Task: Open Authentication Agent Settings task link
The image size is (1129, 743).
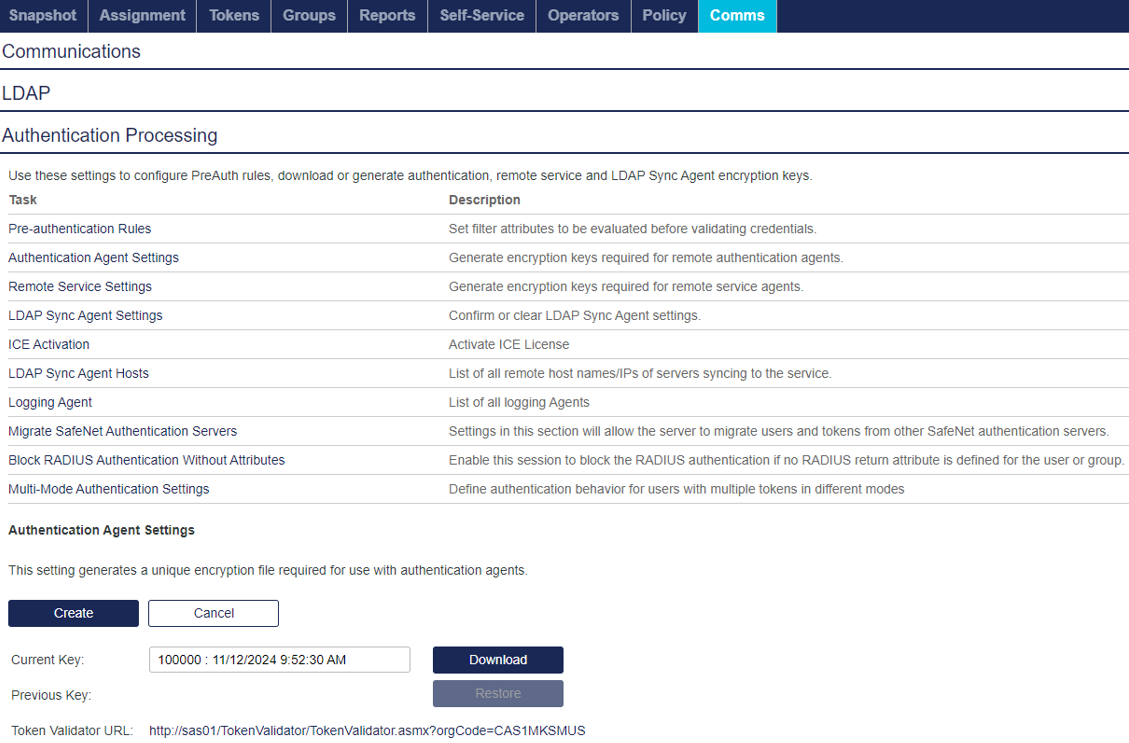Action: click(x=94, y=258)
